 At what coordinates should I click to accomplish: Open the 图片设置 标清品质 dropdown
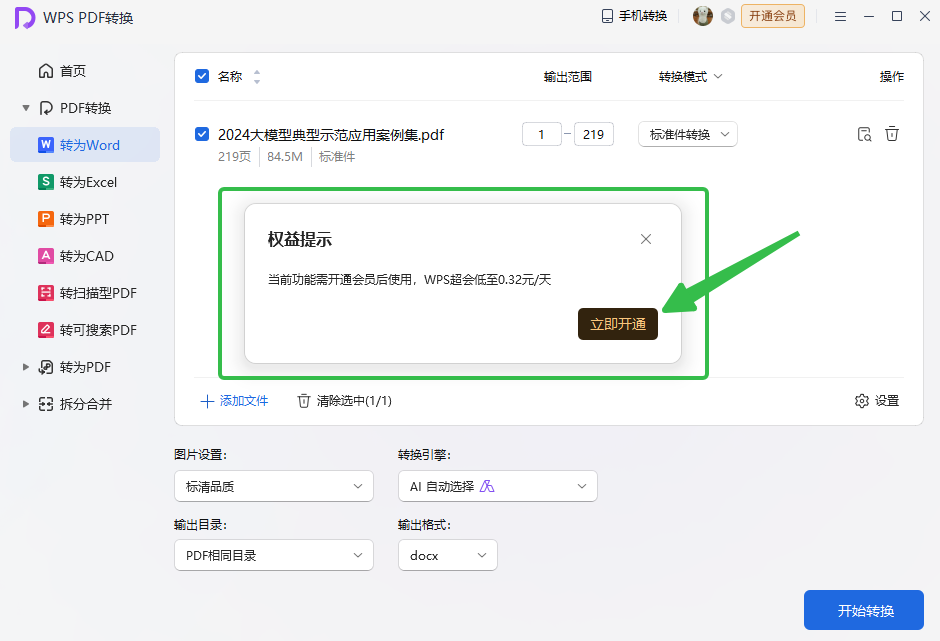click(x=274, y=486)
